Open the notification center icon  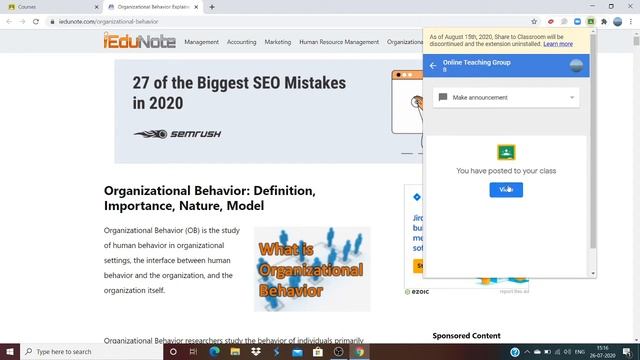(x=627, y=351)
